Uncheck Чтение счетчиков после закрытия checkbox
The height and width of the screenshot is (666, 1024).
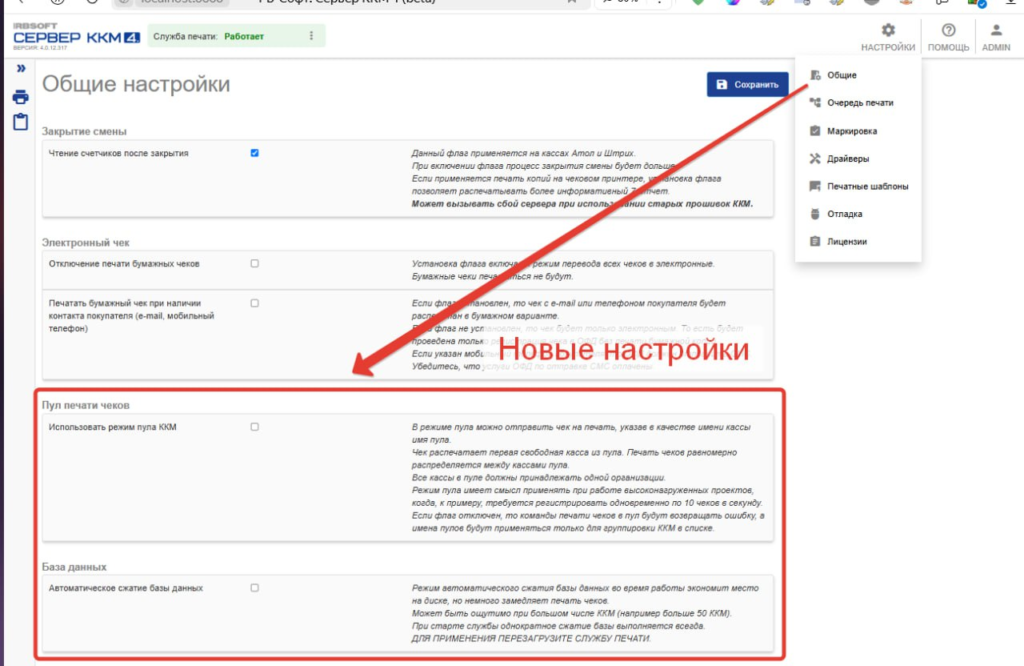tap(255, 153)
